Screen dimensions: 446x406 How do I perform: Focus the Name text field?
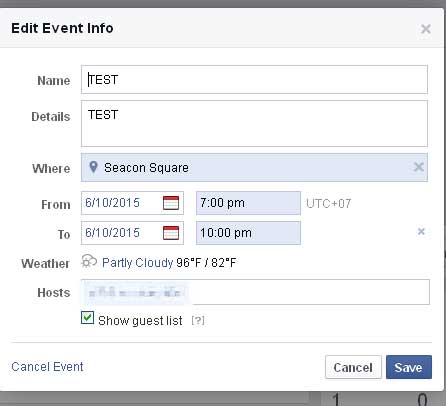pos(254,80)
